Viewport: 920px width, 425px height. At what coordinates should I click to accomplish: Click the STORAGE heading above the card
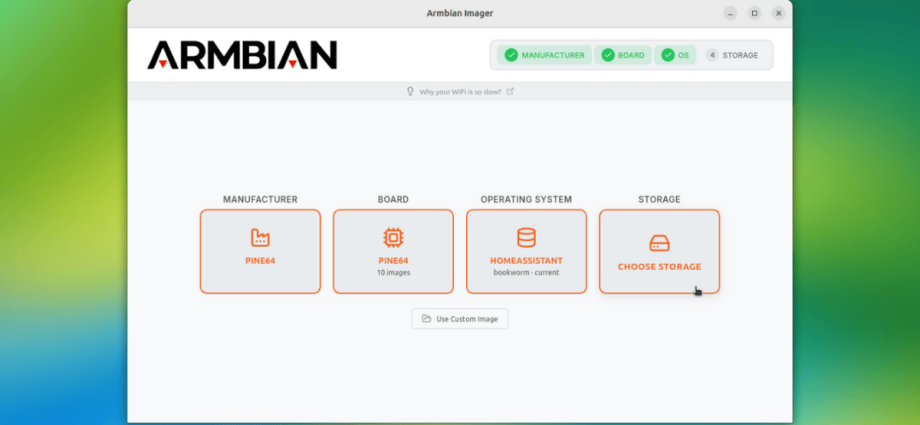(x=659, y=200)
